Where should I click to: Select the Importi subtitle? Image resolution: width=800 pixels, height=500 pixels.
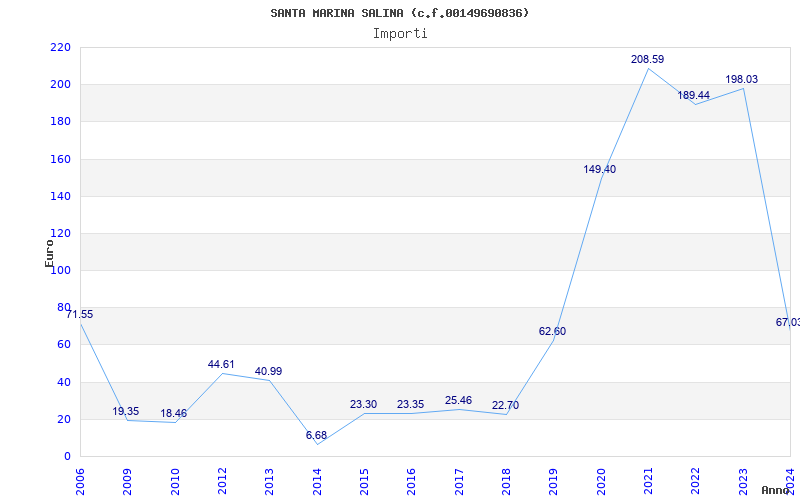pos(400,34)
